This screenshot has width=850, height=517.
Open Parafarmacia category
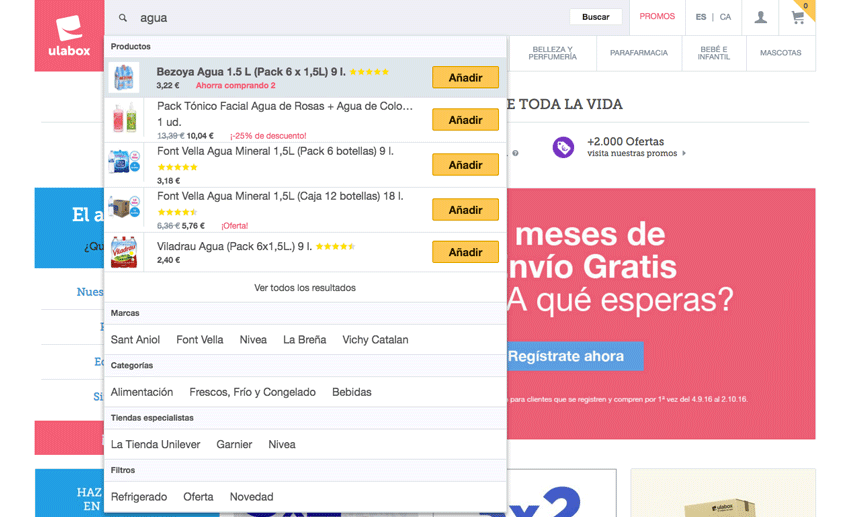pos(639,53)
